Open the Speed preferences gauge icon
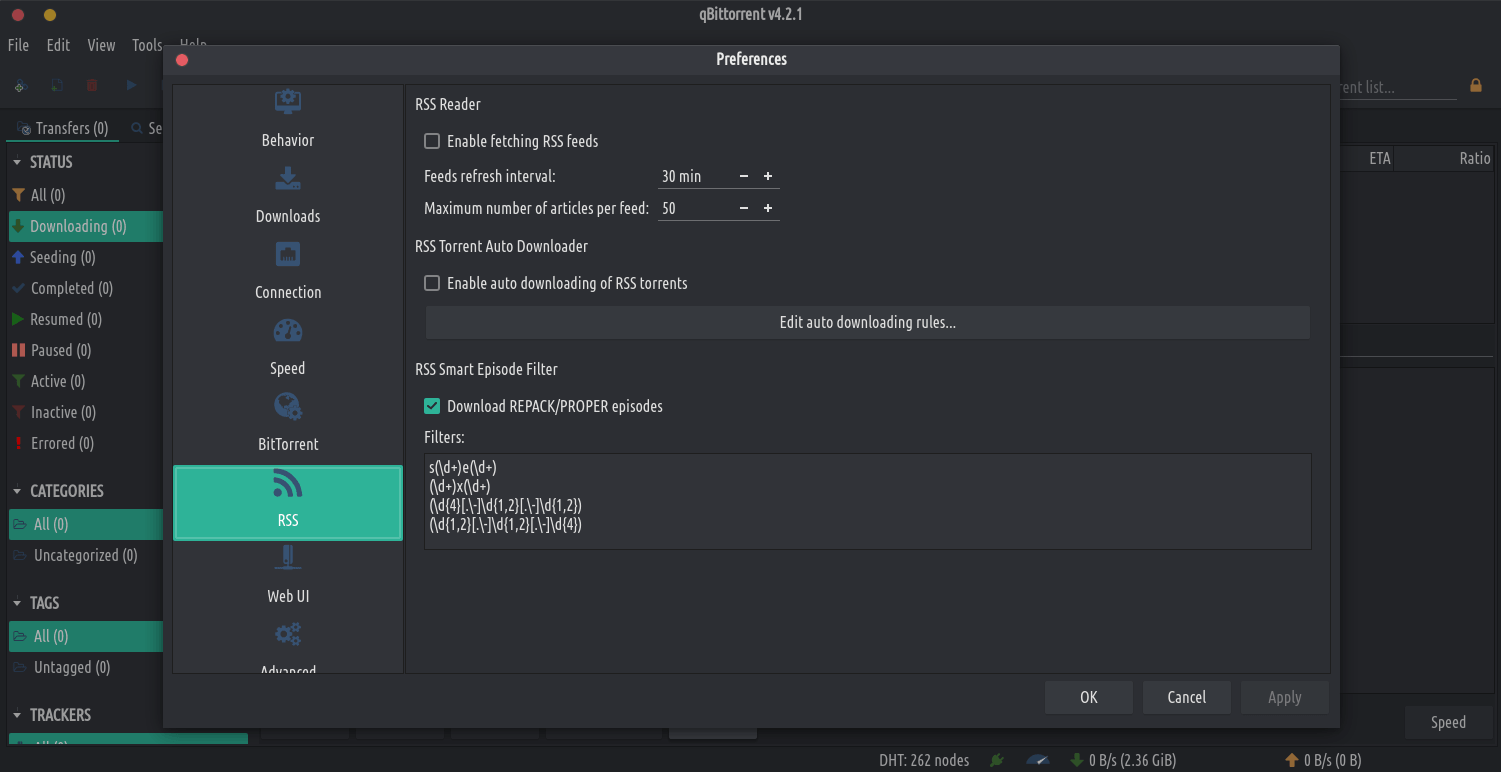1501x772 pixels. click(x=288, y=331)
